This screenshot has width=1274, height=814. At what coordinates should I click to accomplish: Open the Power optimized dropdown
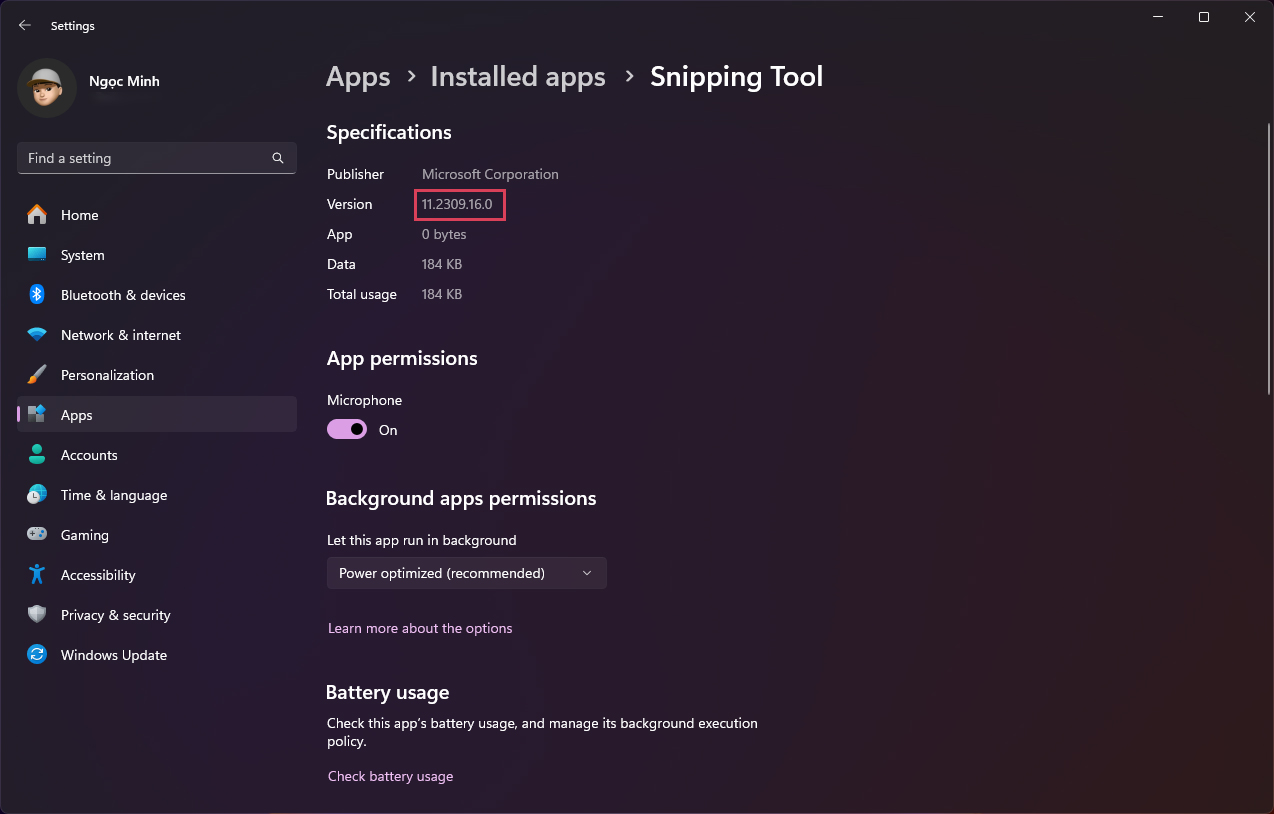(x=467, y=573)
